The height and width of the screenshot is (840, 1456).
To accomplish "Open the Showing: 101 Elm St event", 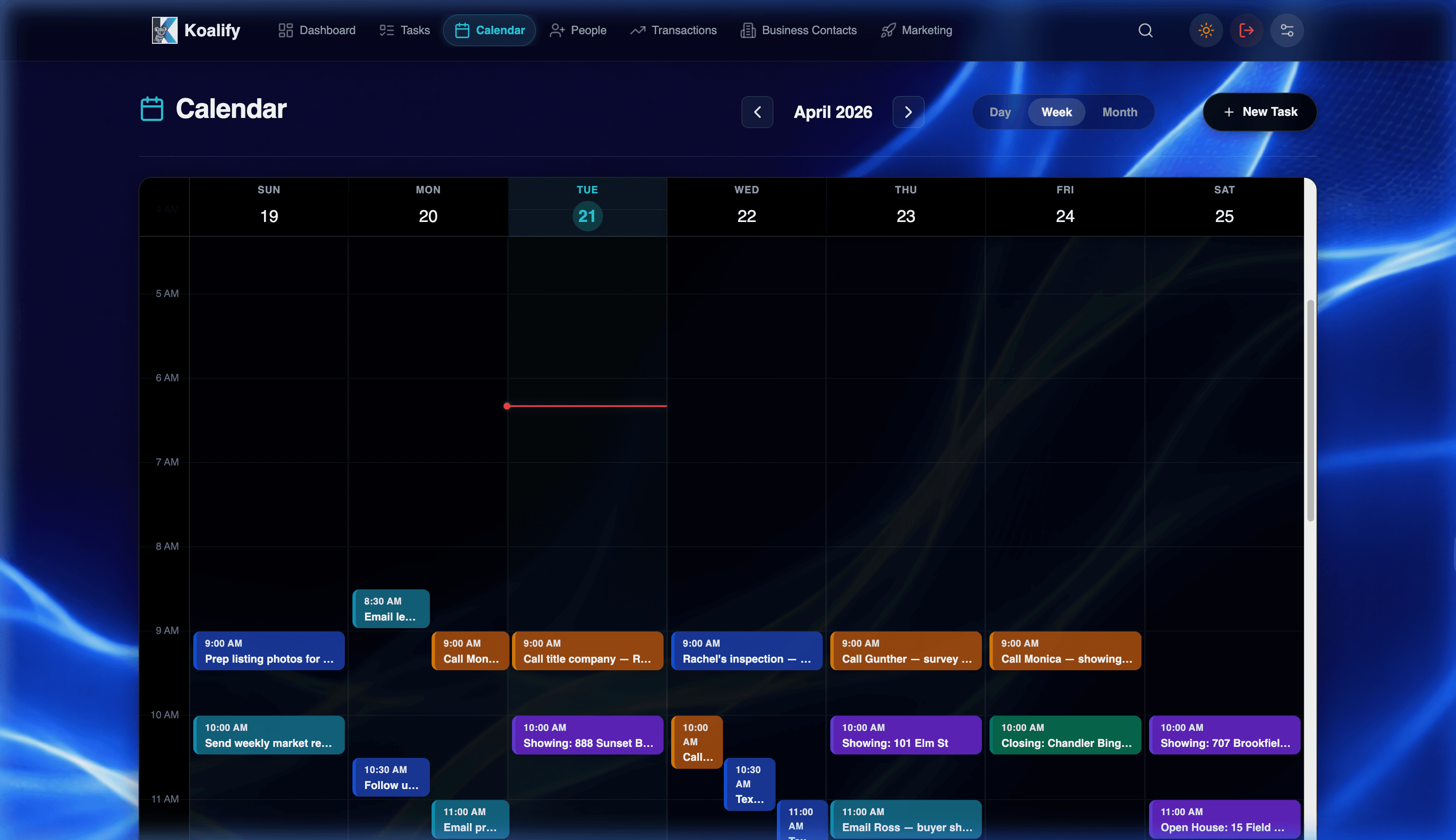I will (905, 735).
